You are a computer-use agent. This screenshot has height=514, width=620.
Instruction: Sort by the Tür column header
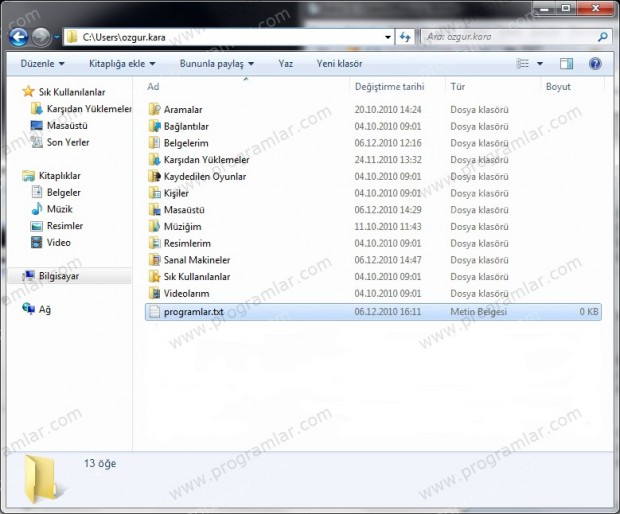(457, 87)
